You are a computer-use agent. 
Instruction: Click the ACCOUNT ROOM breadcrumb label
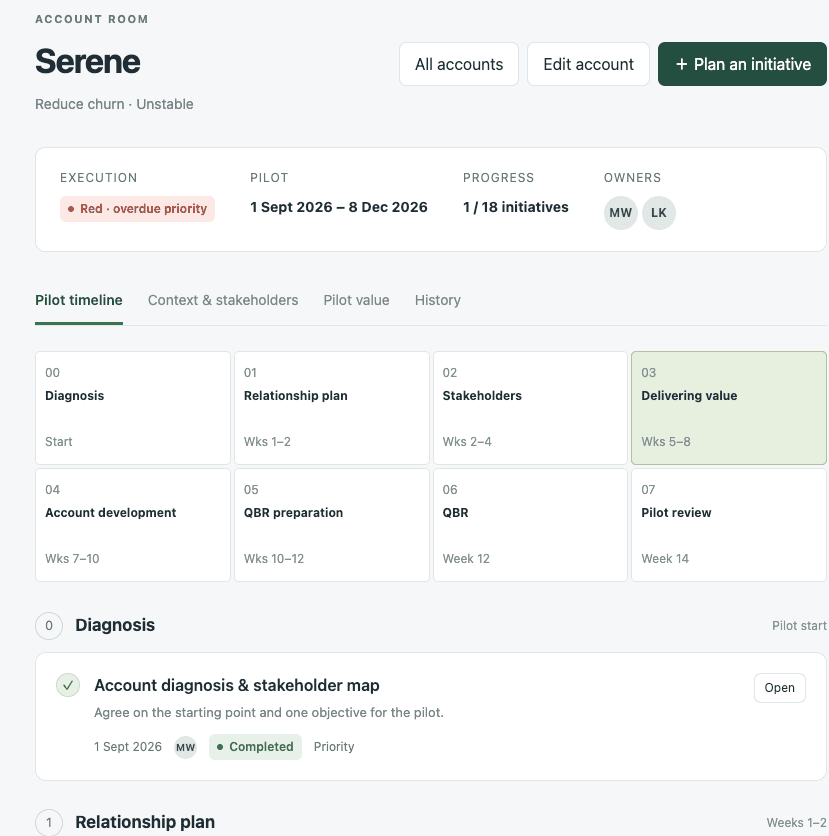(92, 19)
